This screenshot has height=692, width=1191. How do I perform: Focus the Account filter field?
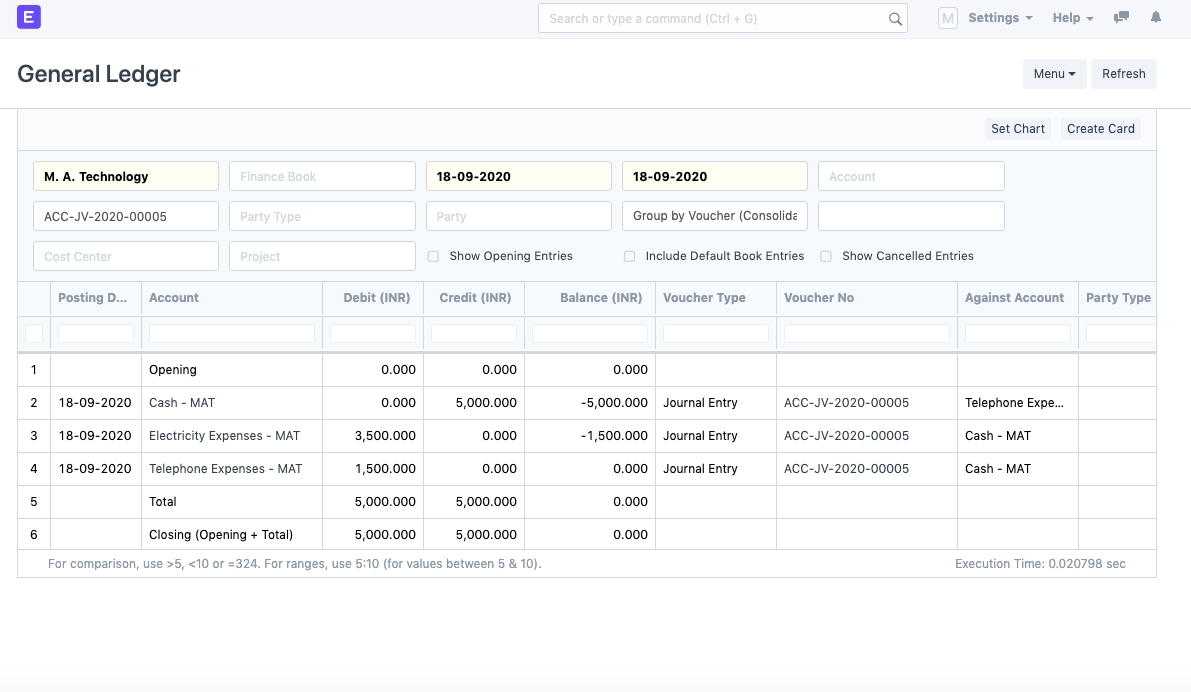point(910,176)
